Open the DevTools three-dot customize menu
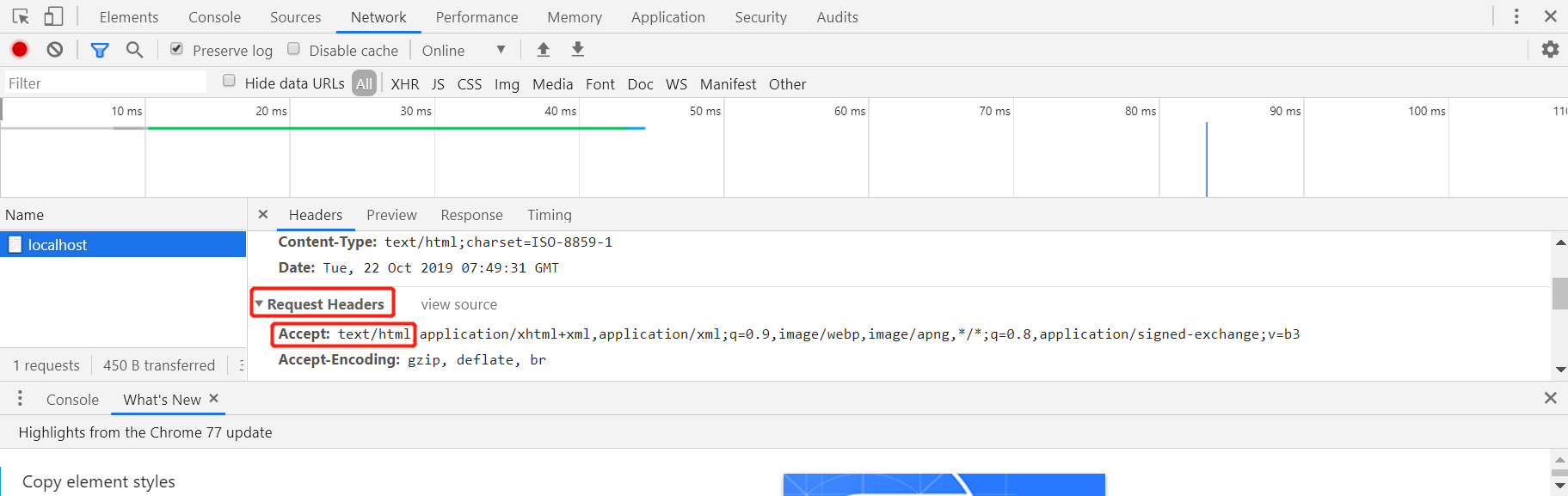1568x496 pixels. [1516, 16]
